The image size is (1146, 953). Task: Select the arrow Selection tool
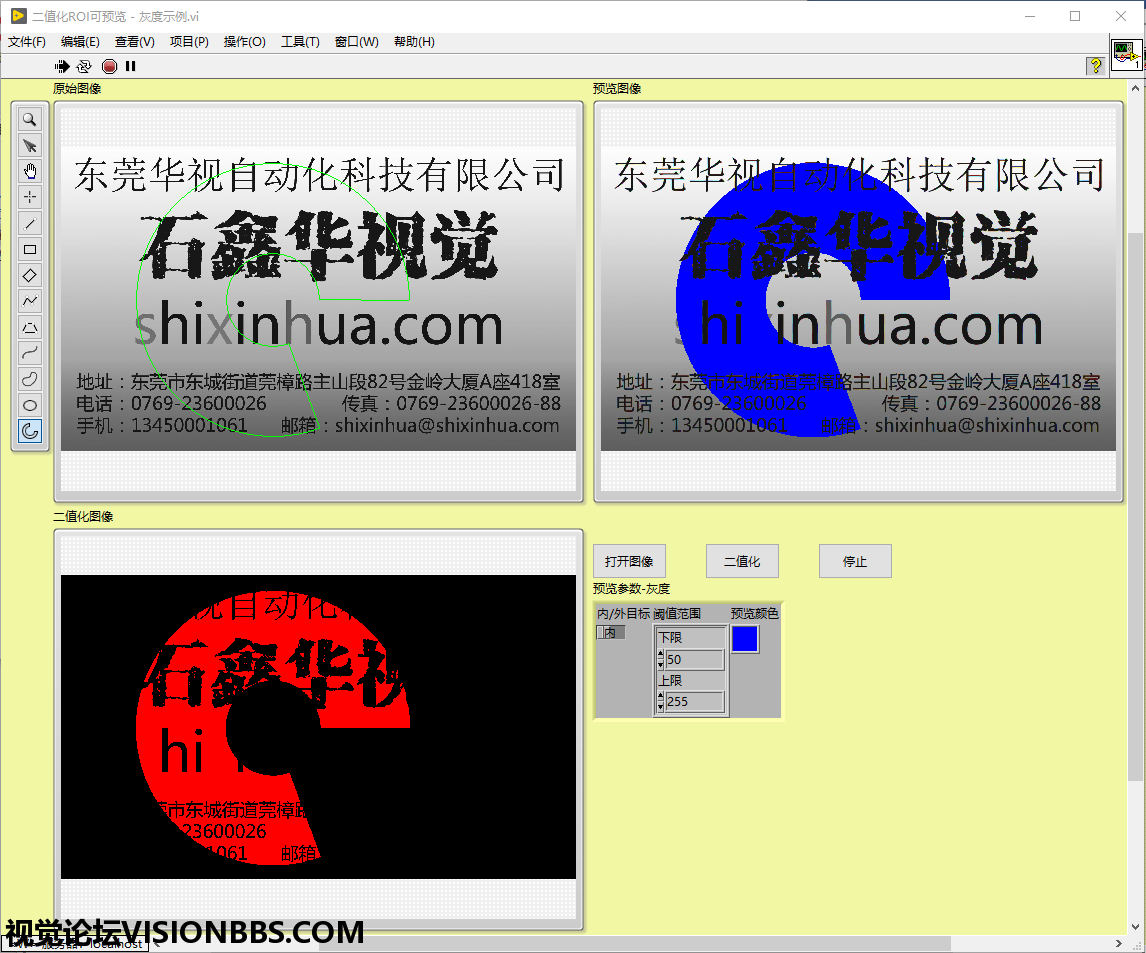point(30,145)
